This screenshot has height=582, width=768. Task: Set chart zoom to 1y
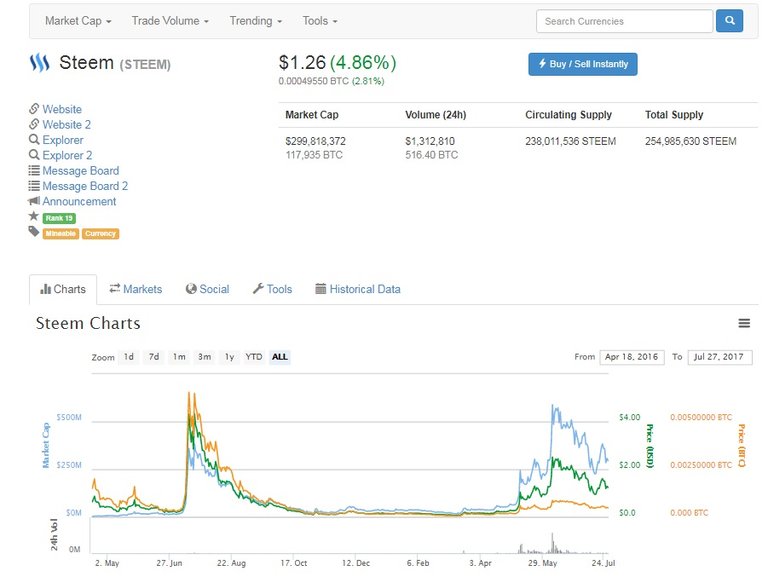coord(229,357)
